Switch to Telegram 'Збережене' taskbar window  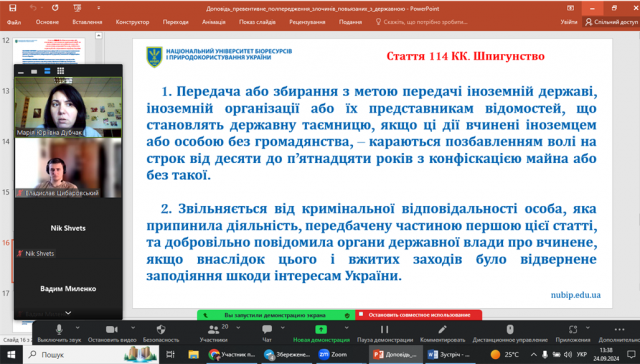pos(287,355)
